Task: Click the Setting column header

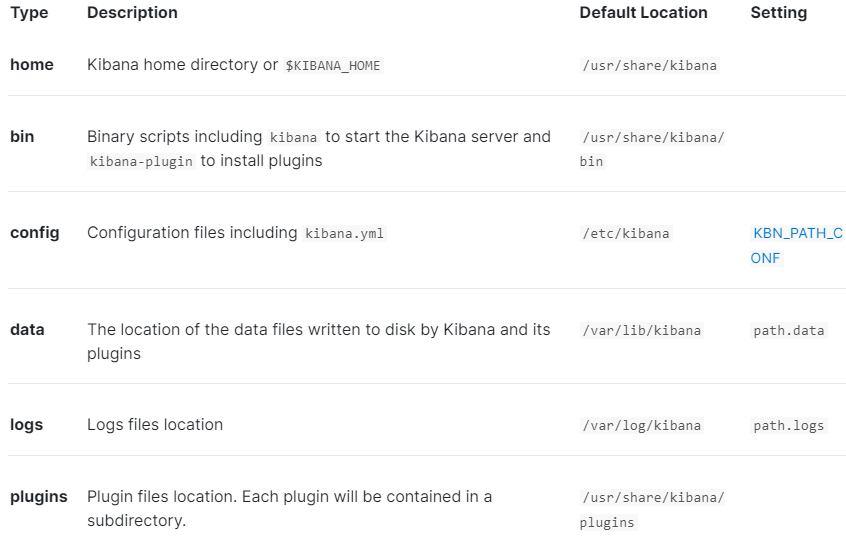Action: coord(779,12)
